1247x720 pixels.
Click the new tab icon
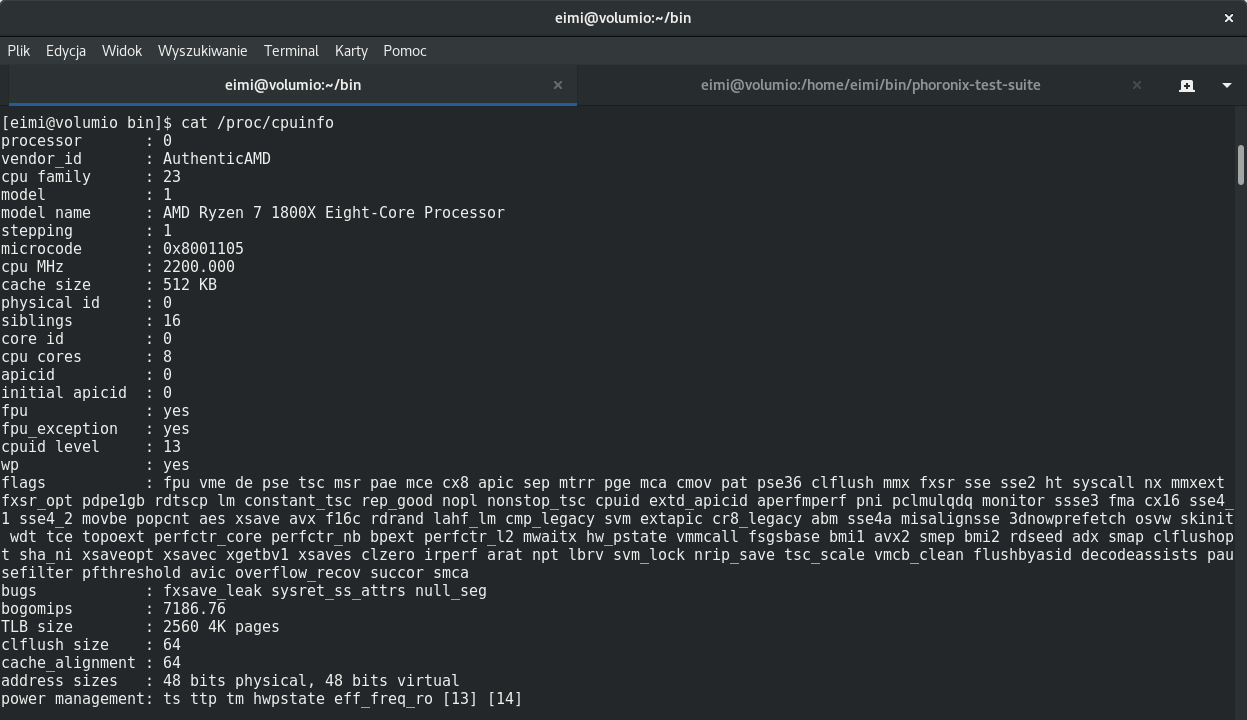1187,85
